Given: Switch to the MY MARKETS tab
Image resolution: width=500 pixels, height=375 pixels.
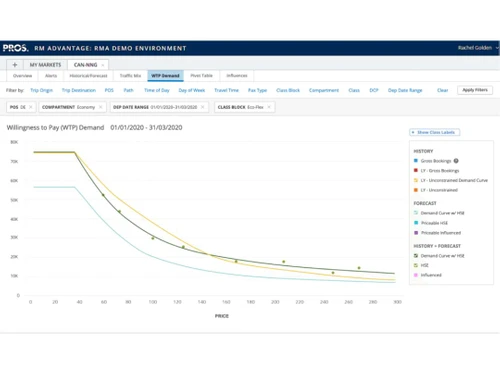Looking at the screenshot, I should pos(45,65).
